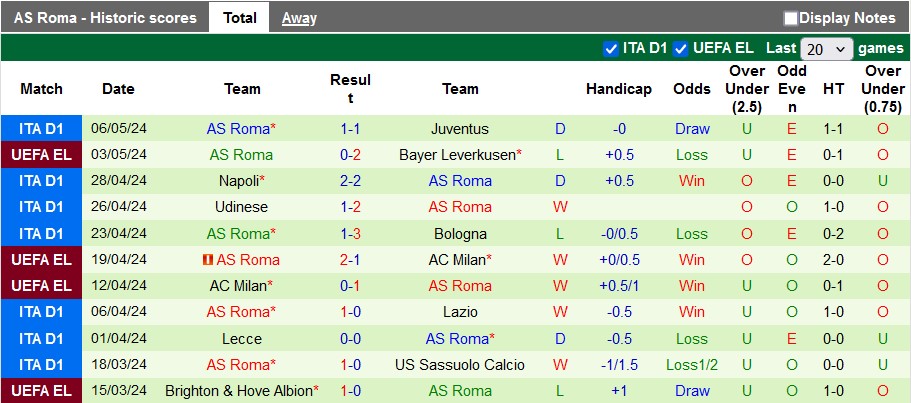911x403 pixels.
Task: Open Bologna team page link
Action: pyautogui.click(x=460, y=234)
